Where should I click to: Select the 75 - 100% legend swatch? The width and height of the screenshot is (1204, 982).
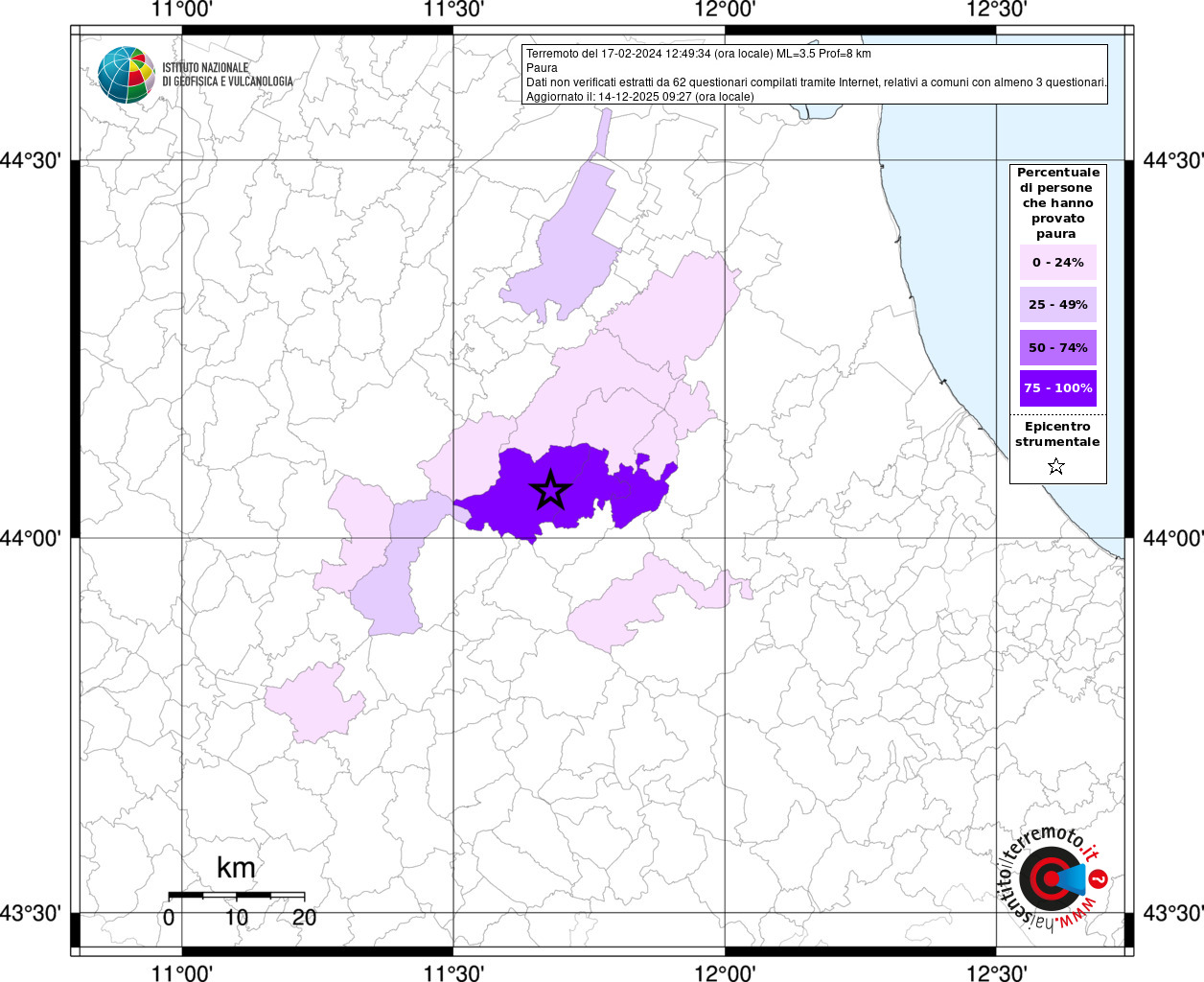coord(1058,388)
